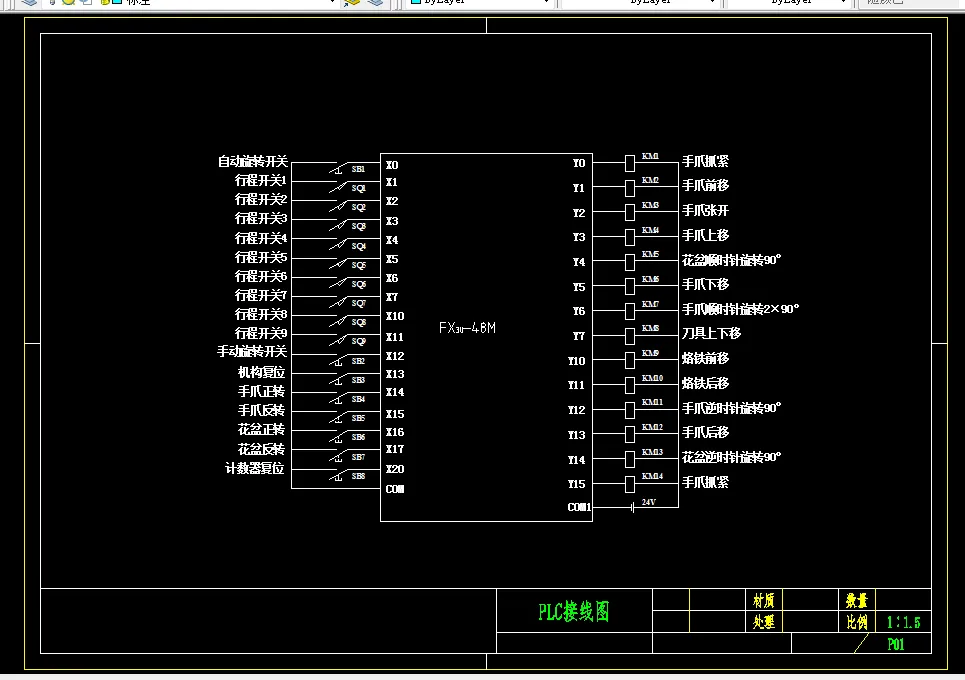
Task: Select 手爪抓紧 label on Y0 row
Action: click(x=705, y=161)
